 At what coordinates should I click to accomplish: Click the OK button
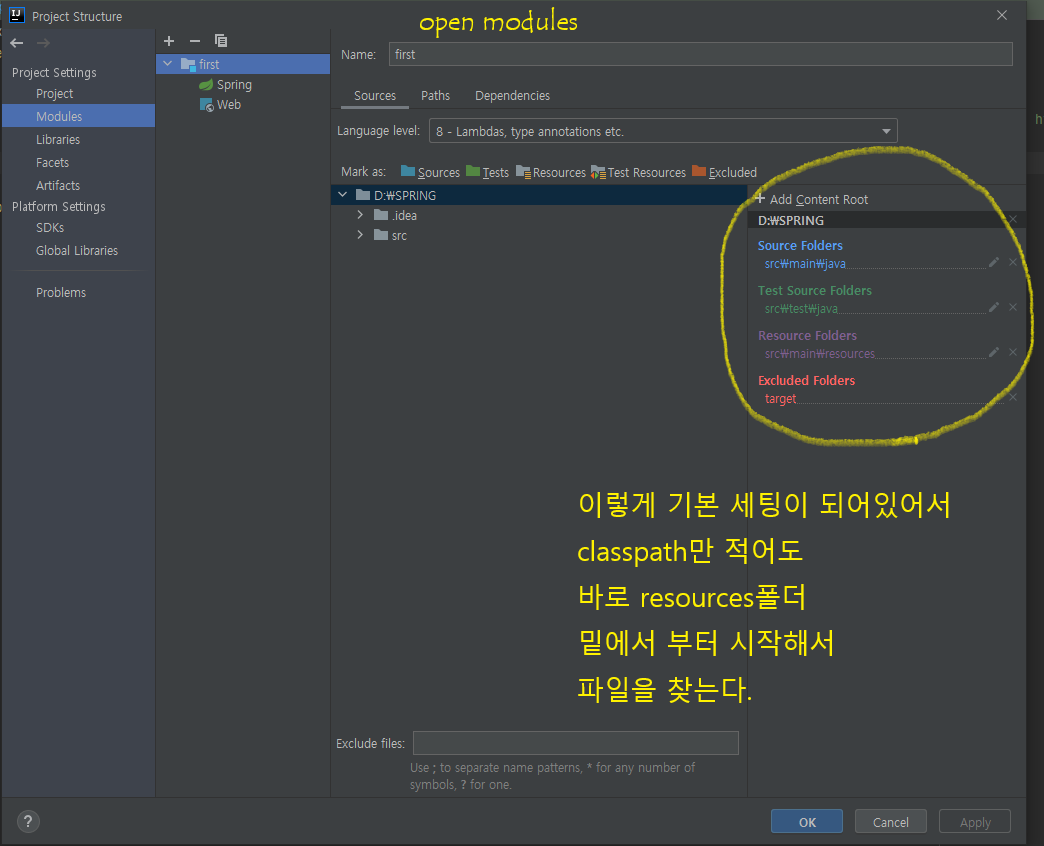click(806, 821)
